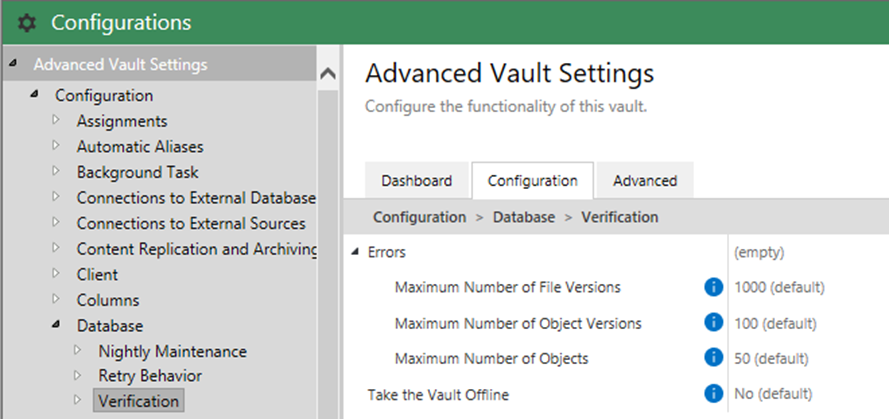Expand Connections to External Database arrow

tap(56, 196)
